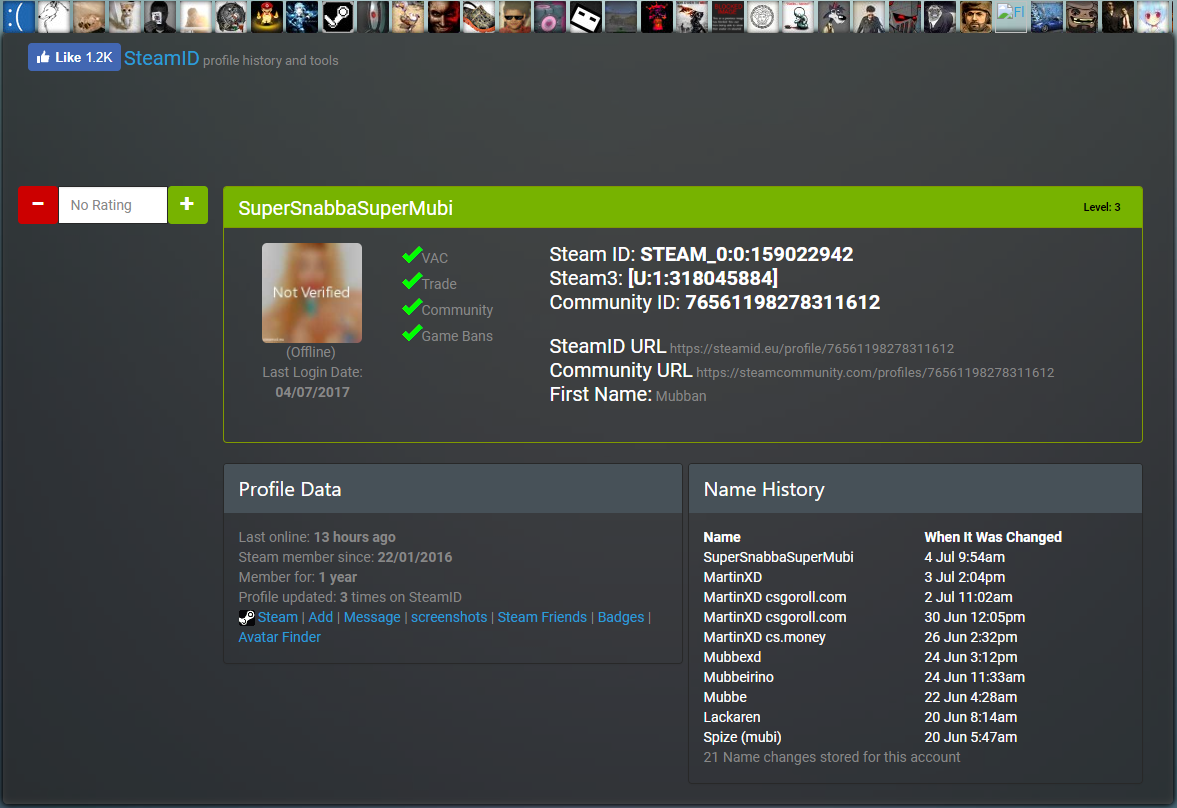Open the kitten avatar profile
Viewport: 1177px width, 808px height.
[124, 17]
